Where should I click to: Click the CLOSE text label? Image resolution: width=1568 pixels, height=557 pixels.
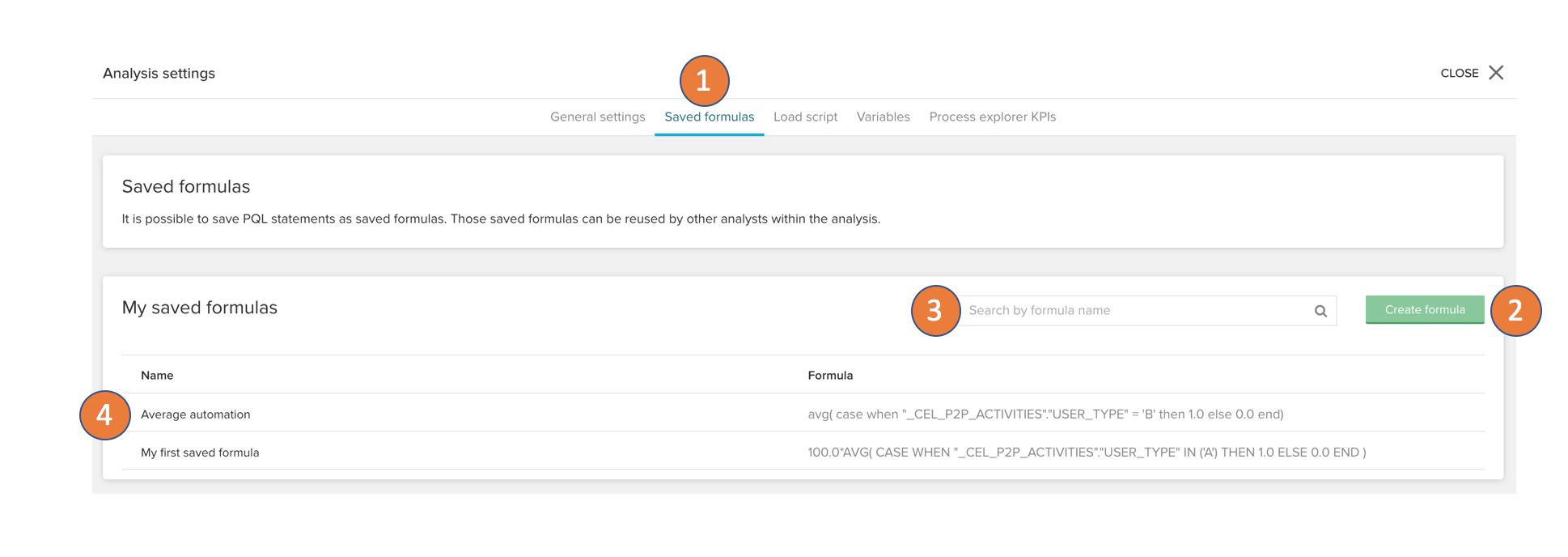point(1459,73)
